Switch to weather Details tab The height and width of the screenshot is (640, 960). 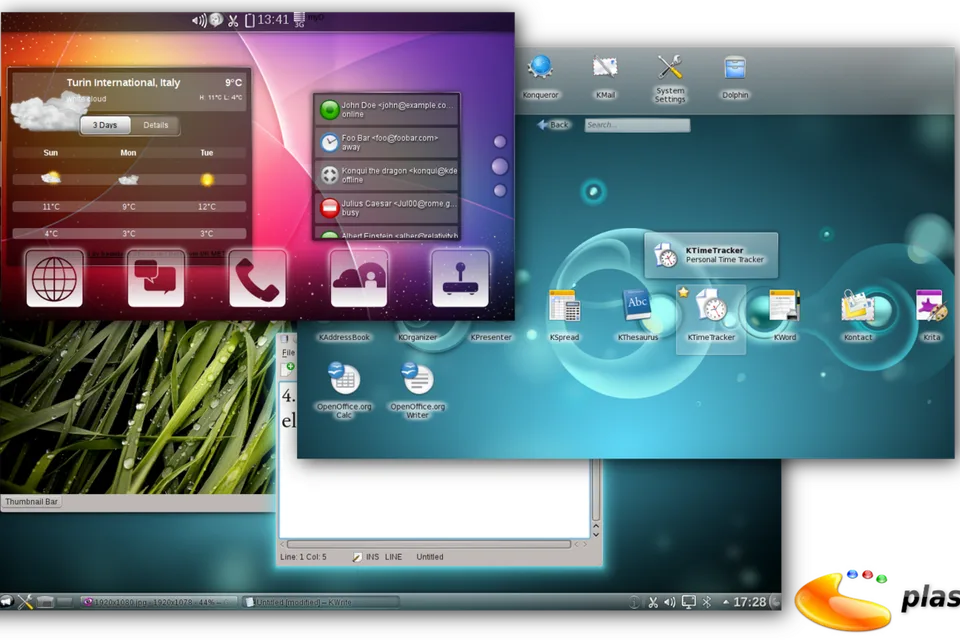(156, 125)
